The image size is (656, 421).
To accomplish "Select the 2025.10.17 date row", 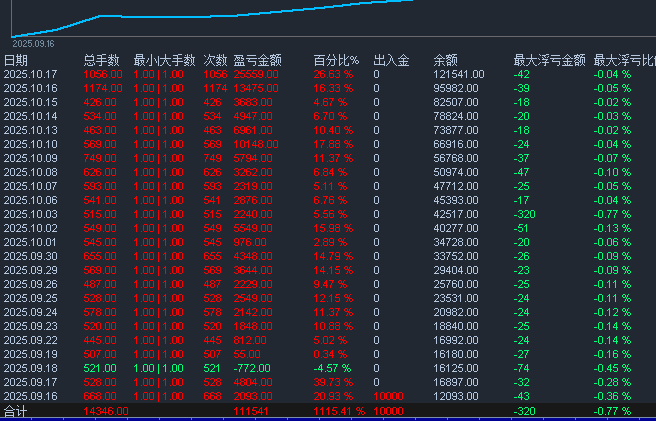I will [31, 74].
